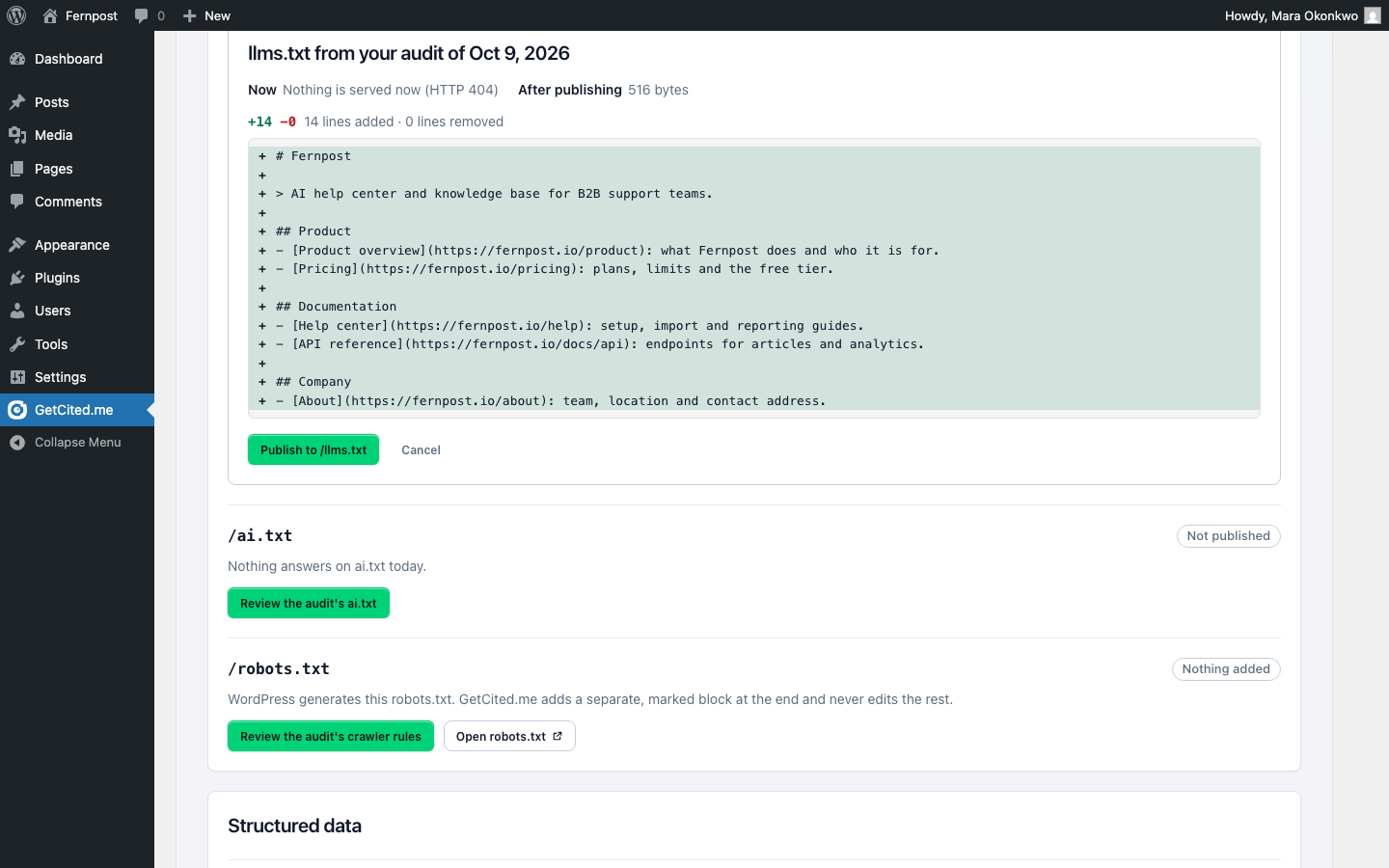Image resolution: width=1389 pixels, height=868 pixels.
Task: Click the Pages document icon
Action: [17, 169]
